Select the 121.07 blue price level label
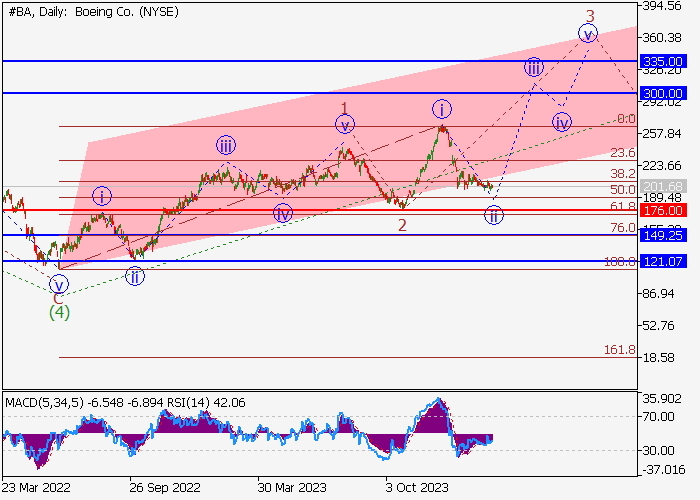 663,261
